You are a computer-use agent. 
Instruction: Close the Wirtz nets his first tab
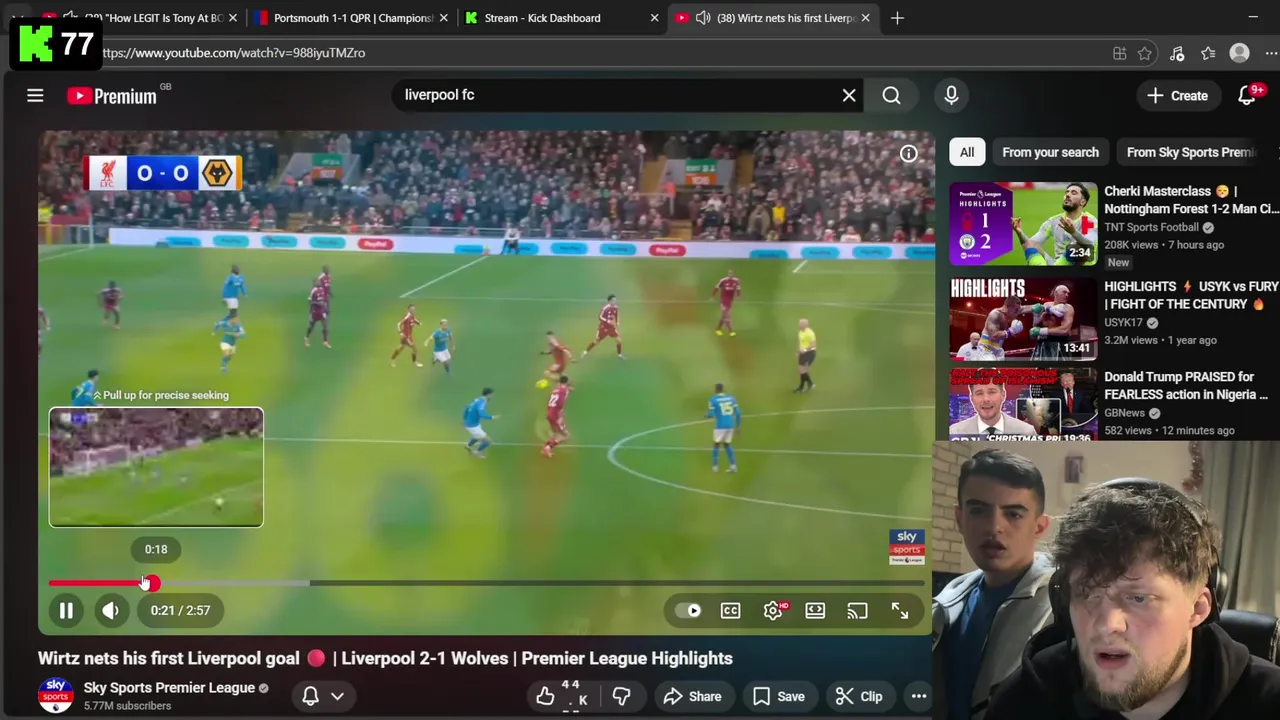tap(866, 18)
